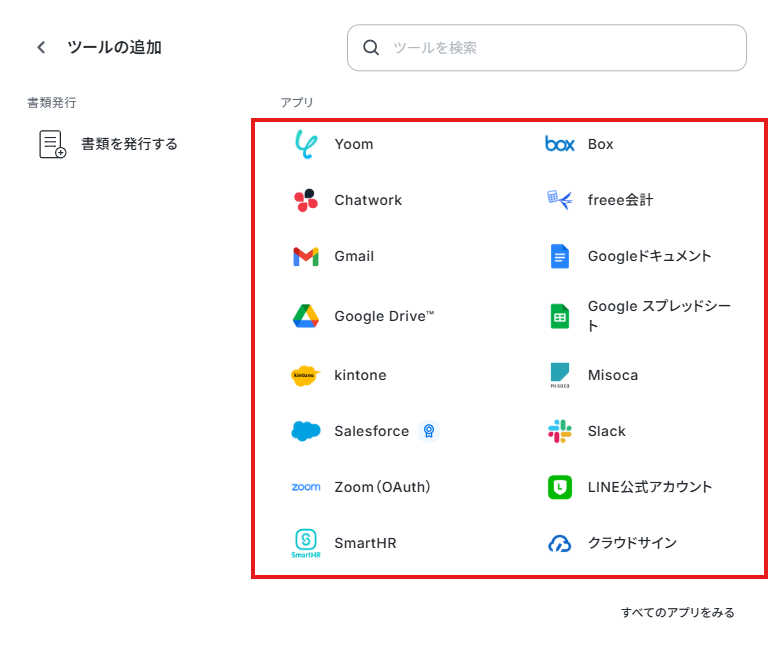Image resolution: width=777 pixels, height=663 pixels.
Task: Click the Googleドキュメント icon
Action: [559, 256]
